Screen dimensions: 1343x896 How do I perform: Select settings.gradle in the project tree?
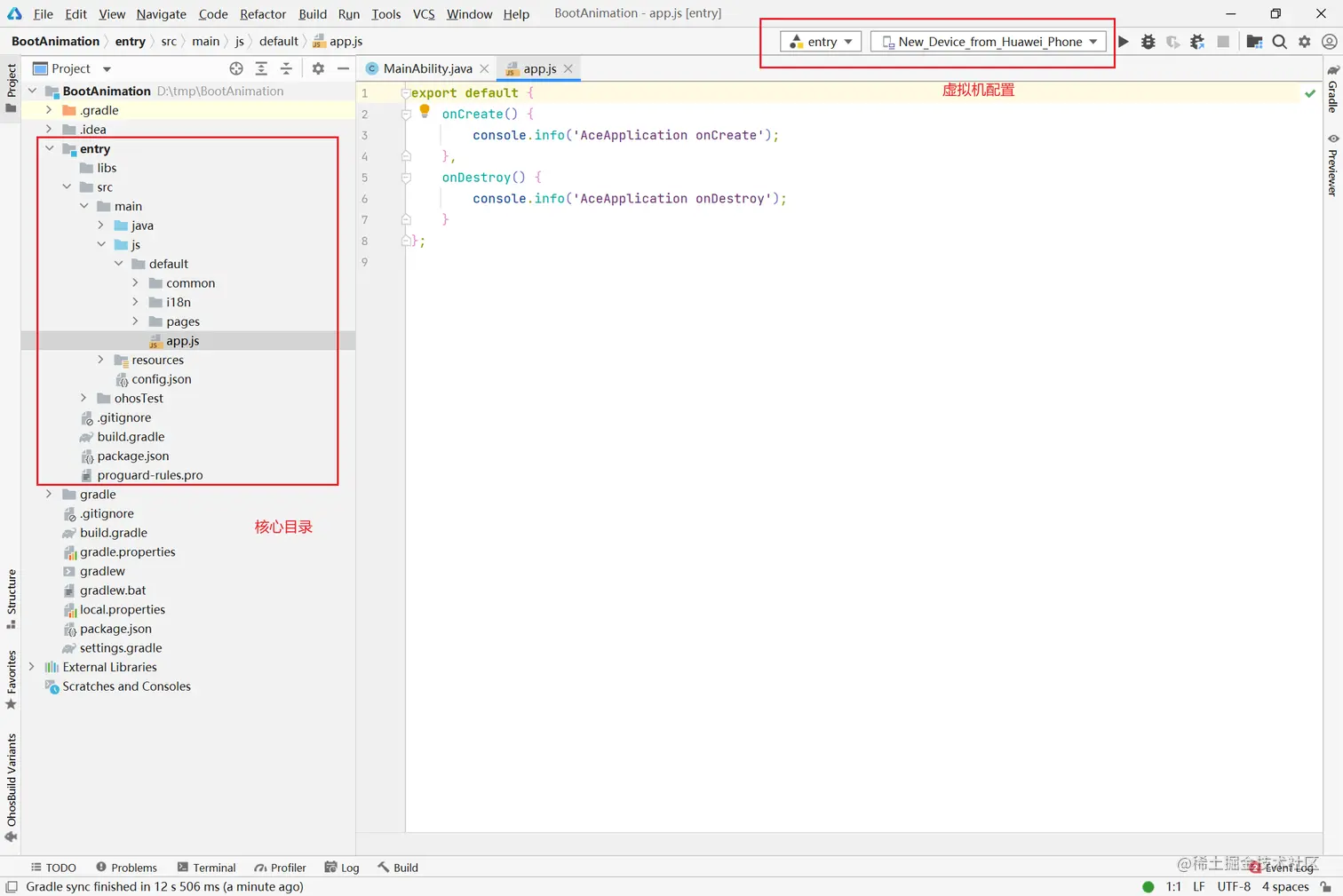click(121, 647)
